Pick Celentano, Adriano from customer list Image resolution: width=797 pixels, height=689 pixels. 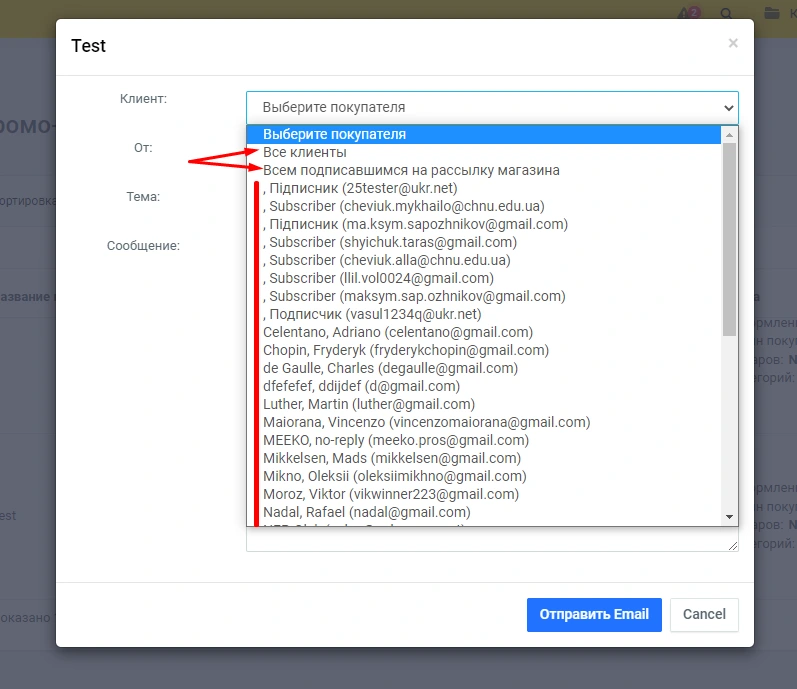398,332
